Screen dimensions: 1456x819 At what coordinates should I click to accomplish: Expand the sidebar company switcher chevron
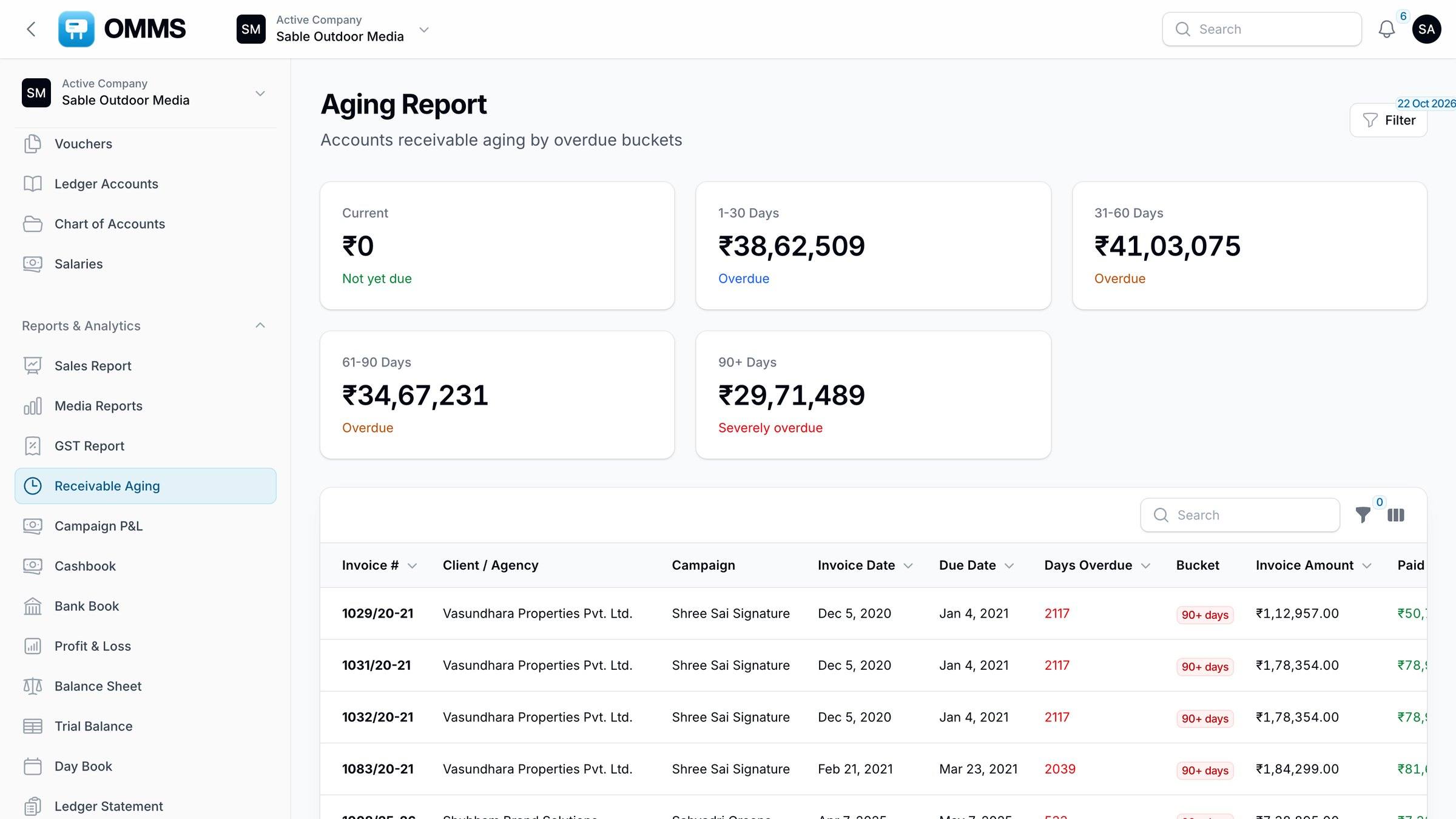pos(260,93)
